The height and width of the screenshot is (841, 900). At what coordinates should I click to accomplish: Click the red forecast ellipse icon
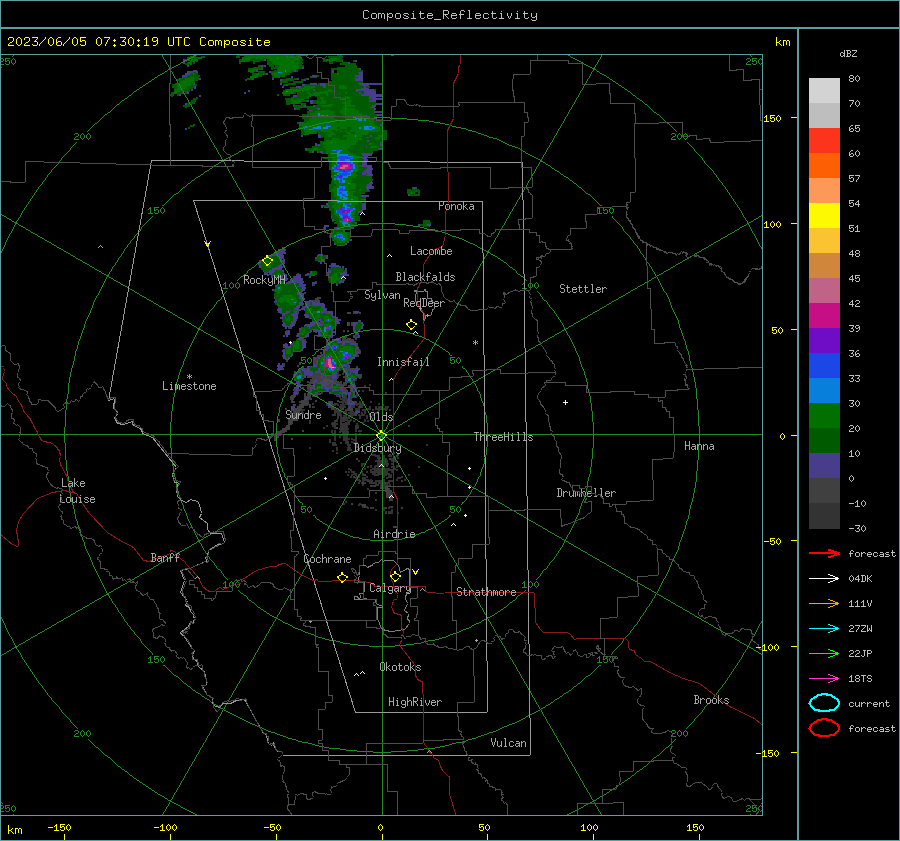click(824, 728)
